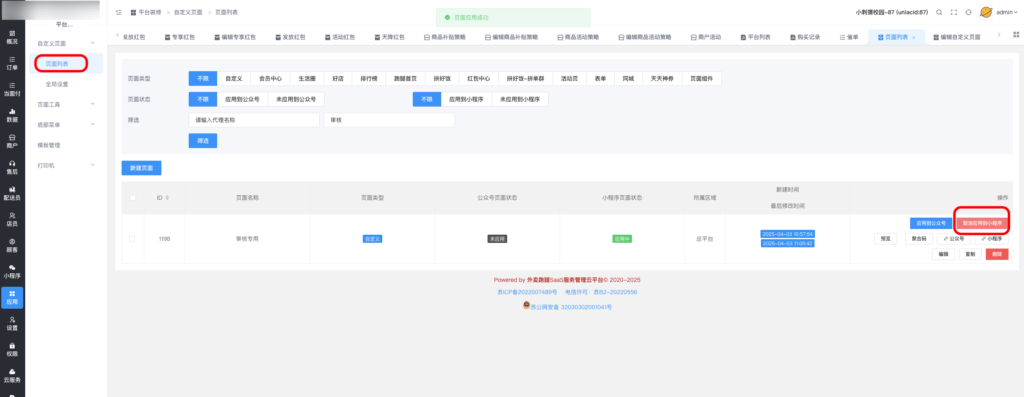Click the 预览 preview button
Image resolution: width=1024 pixels, height=397 pixels.
[x=886, y=239]
